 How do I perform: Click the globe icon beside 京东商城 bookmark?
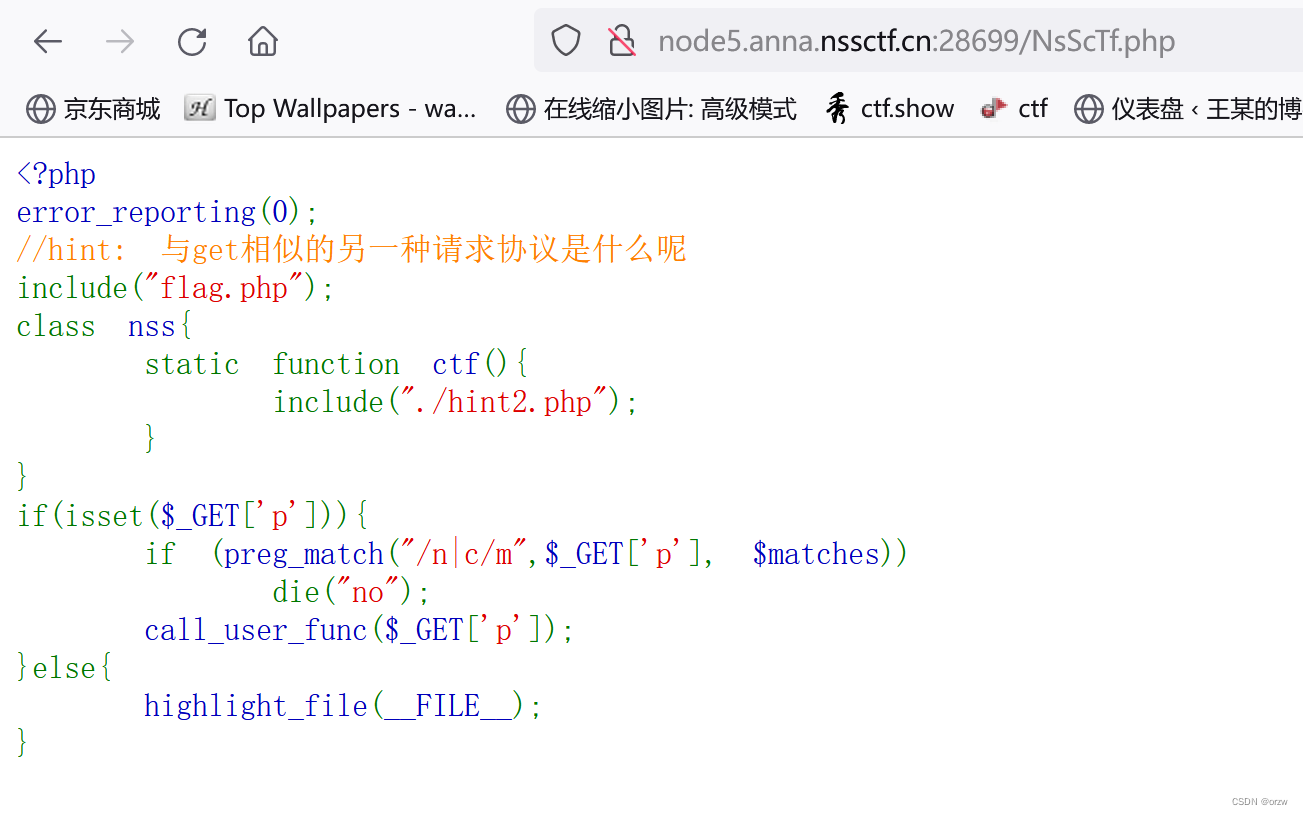pos(40,108)
